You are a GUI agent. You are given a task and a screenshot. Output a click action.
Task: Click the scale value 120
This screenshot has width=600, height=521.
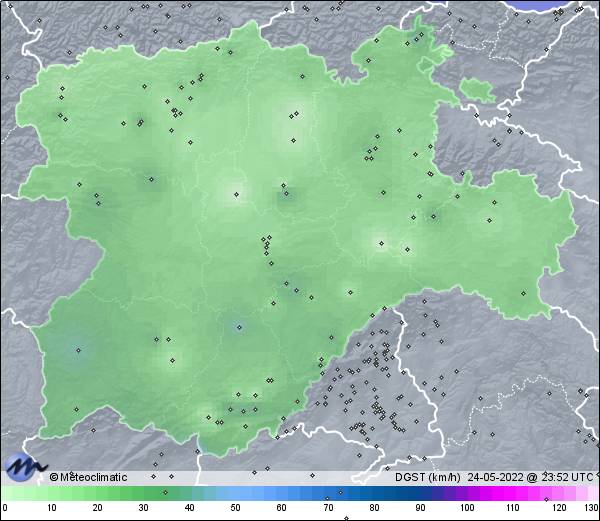tap(559, 508)
